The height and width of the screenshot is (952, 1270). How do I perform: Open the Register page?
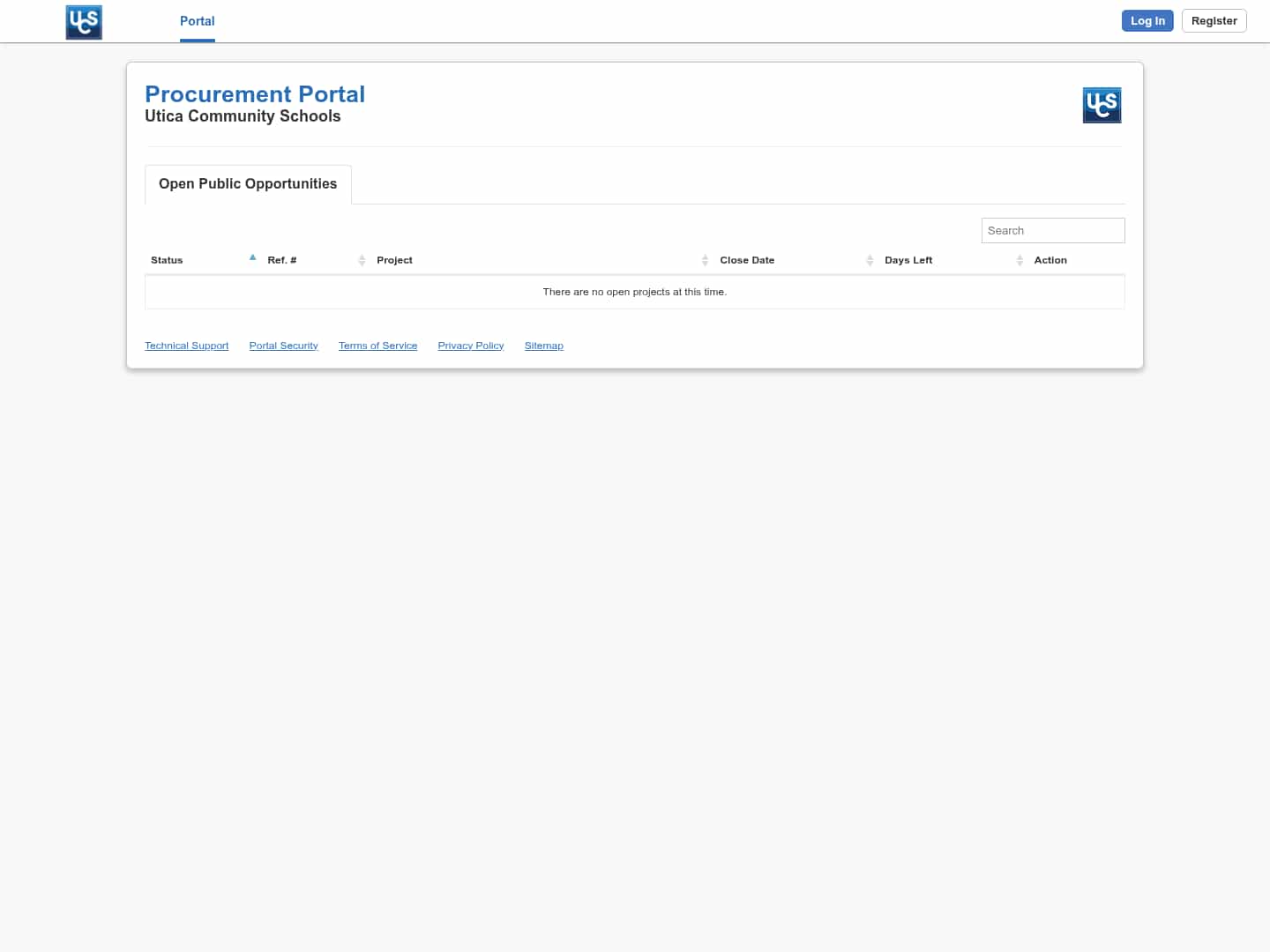tap(1214, 20)
